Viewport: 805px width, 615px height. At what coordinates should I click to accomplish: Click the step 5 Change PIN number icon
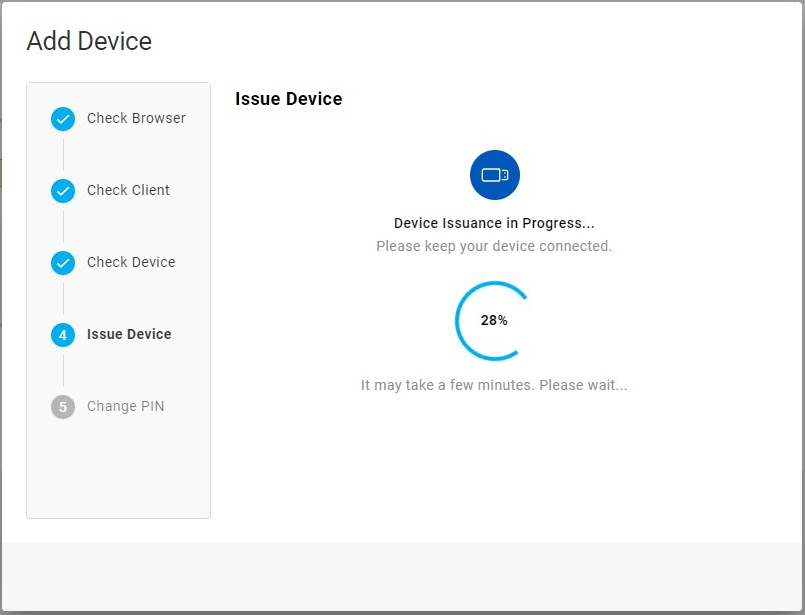[63, 407]
